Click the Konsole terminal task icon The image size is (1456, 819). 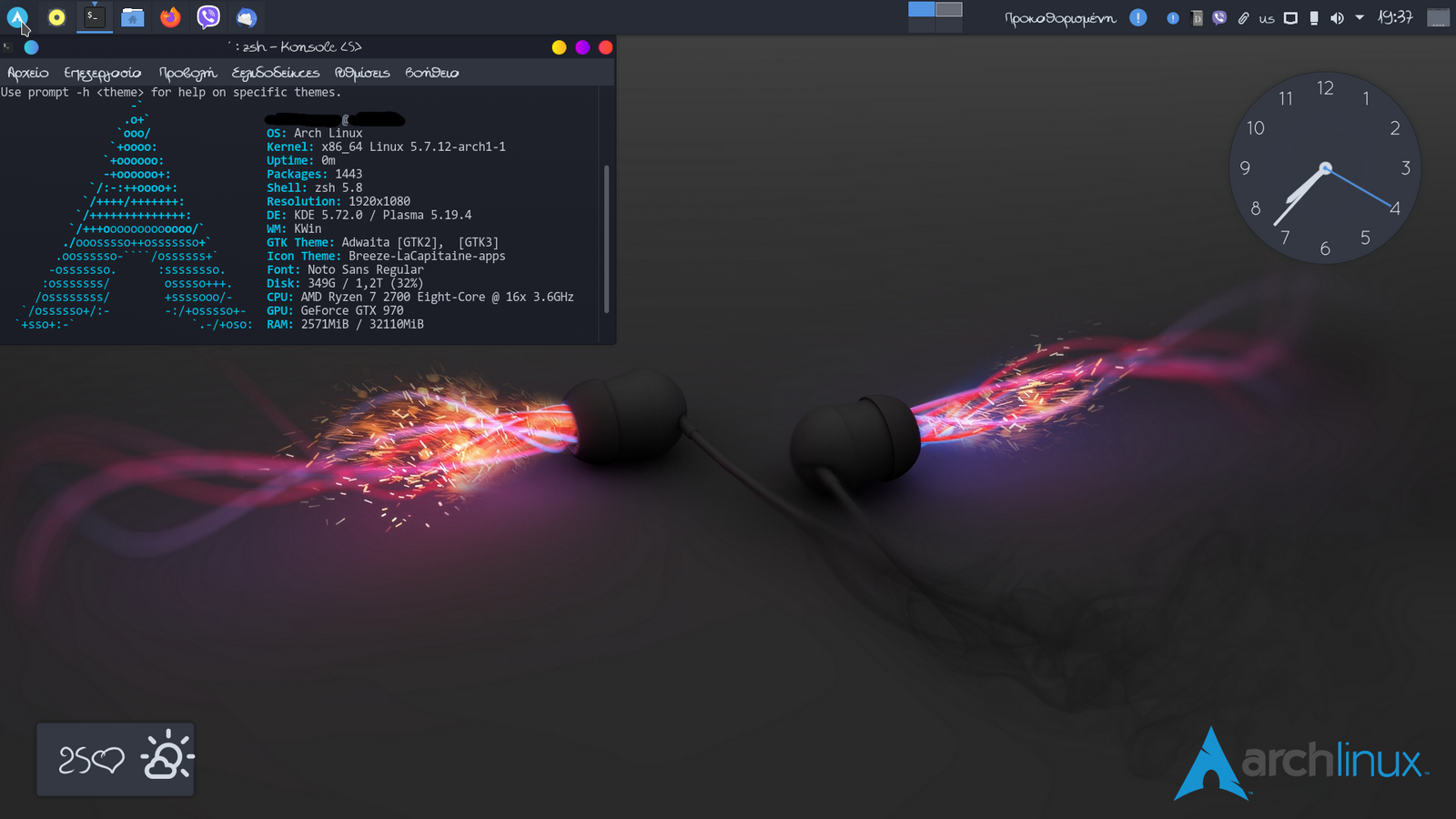(94, 16)
